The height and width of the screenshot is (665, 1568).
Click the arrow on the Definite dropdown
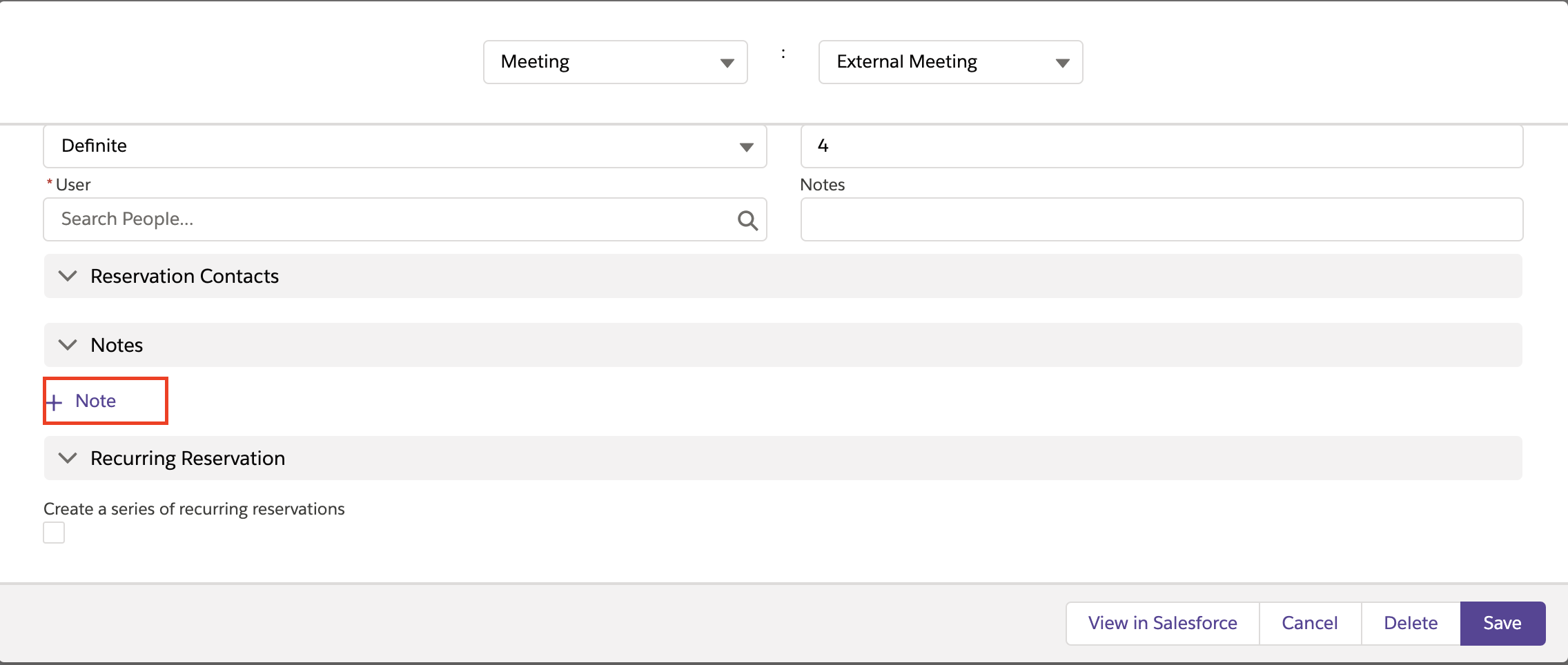pos(746,147)
